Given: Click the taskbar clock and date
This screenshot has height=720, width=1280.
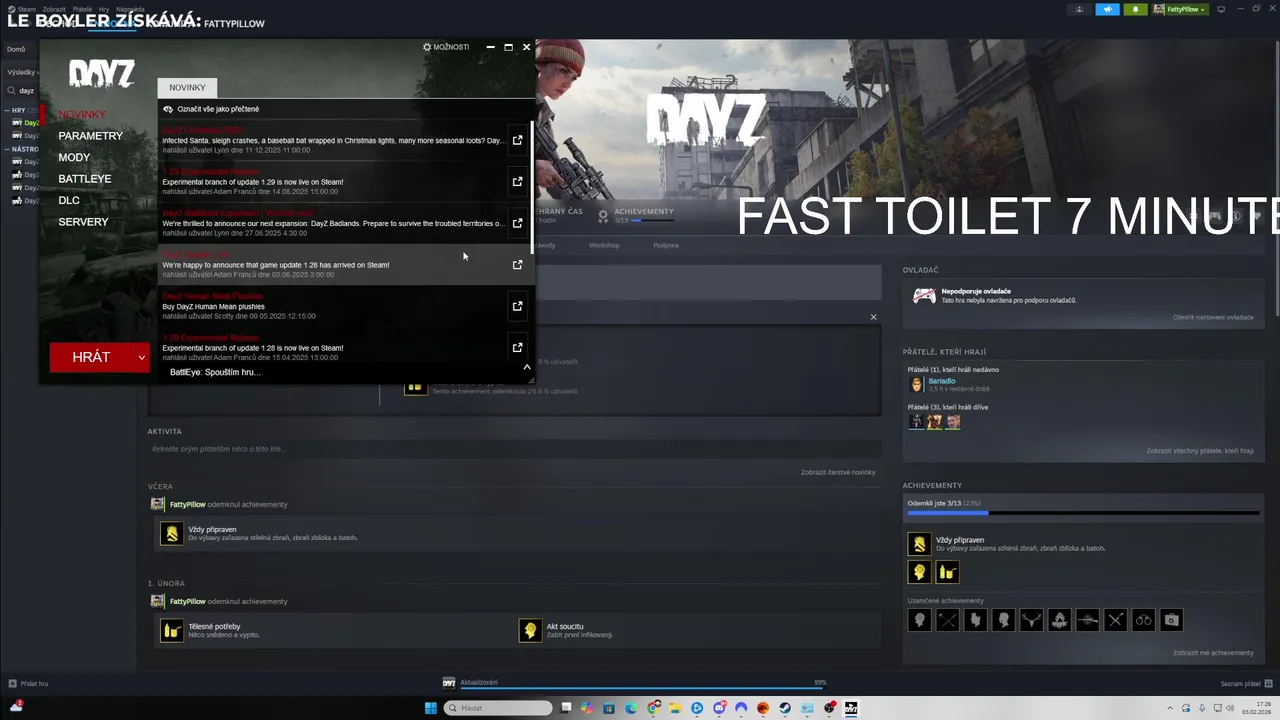Looking at the screenshot, I should click(x=1256, y=708).
